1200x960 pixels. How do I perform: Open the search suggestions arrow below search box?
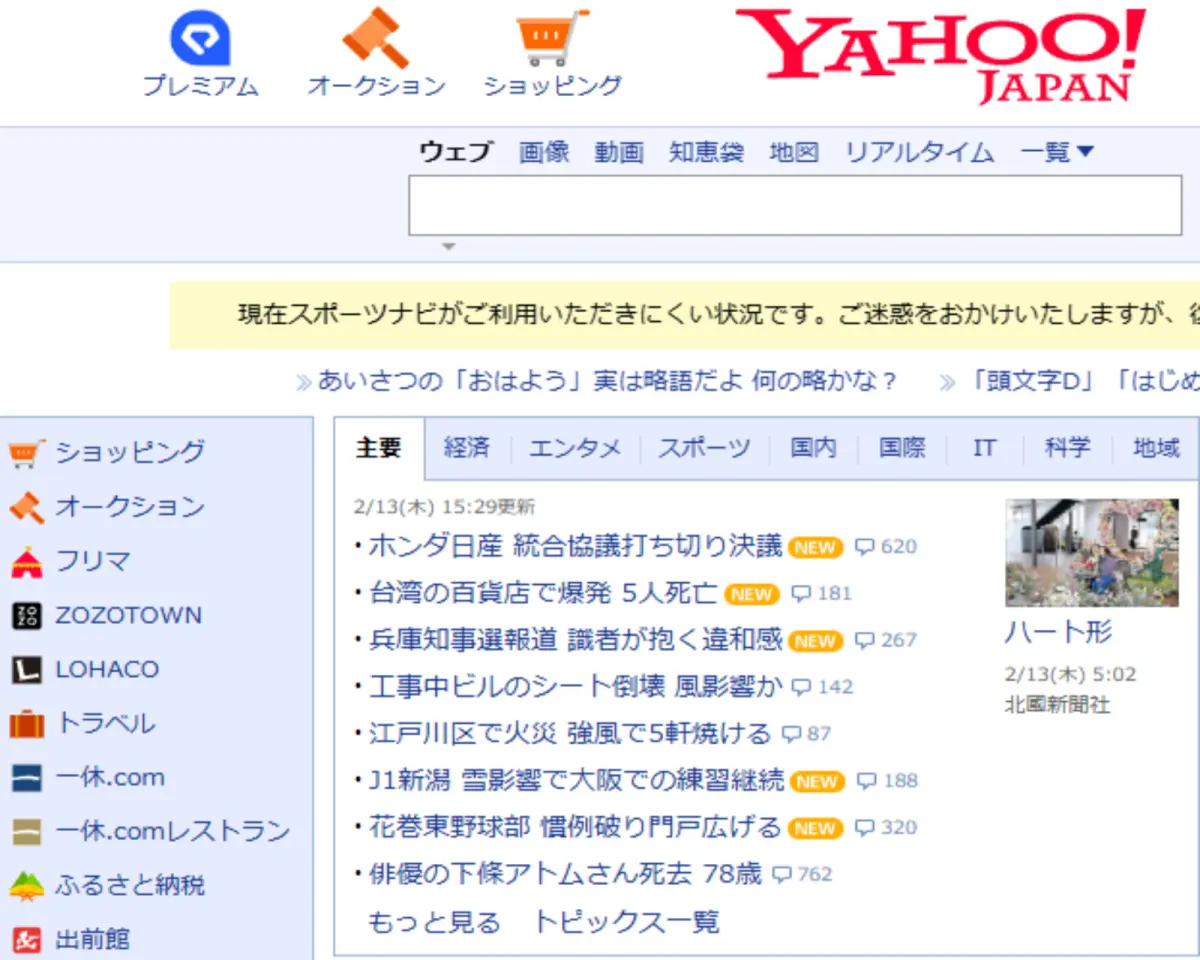tap(447, 246)
